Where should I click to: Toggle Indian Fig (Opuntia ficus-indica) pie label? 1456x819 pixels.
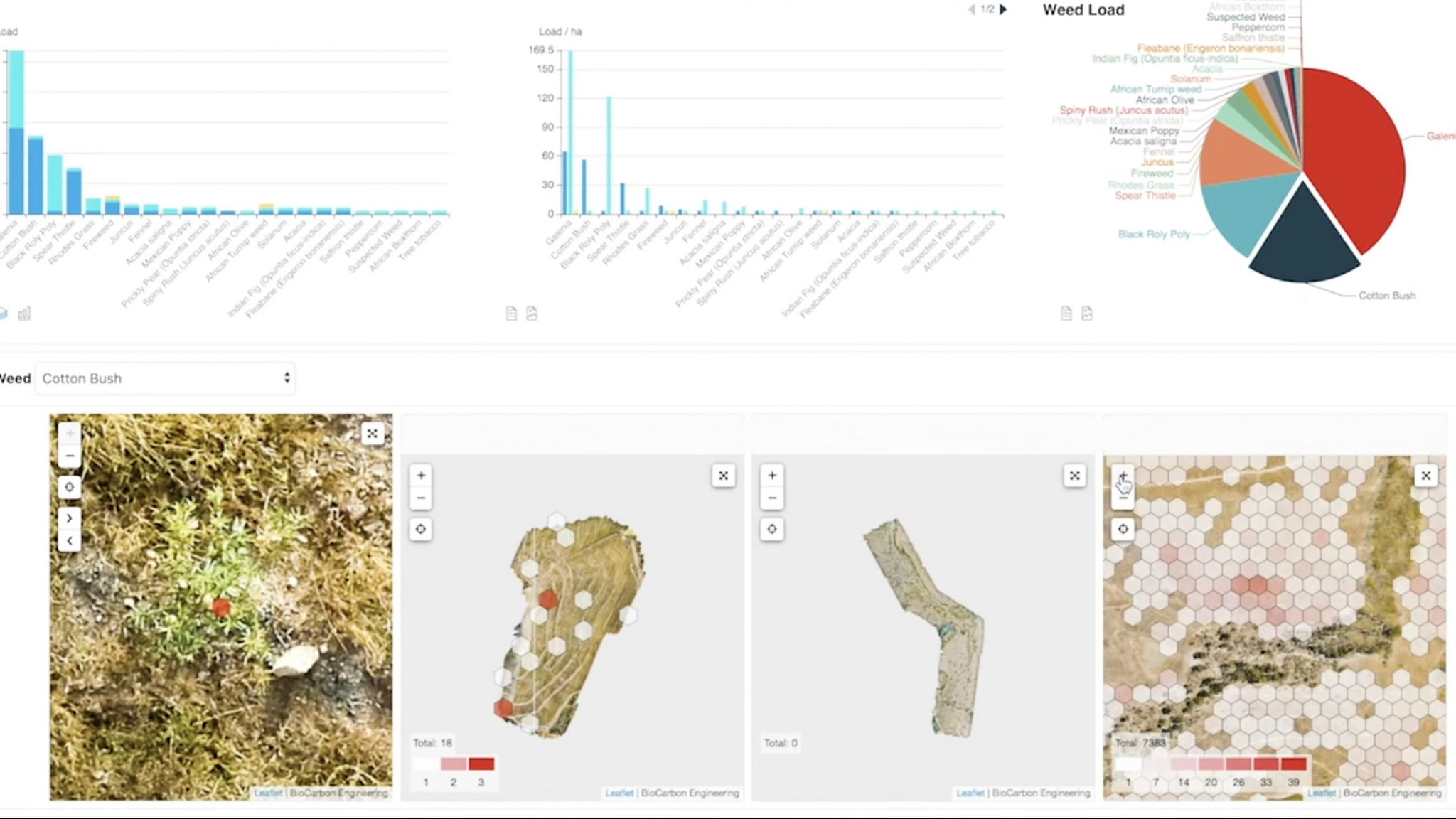pos(1165,58)
